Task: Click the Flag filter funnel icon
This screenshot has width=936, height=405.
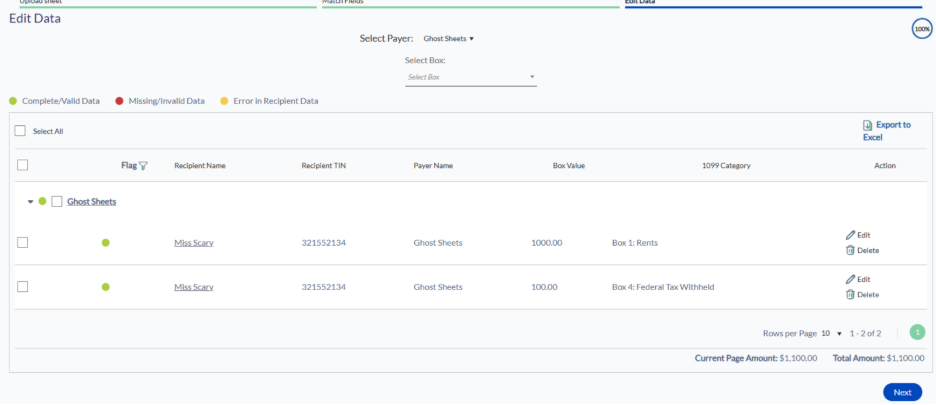Action: (143, 166)
